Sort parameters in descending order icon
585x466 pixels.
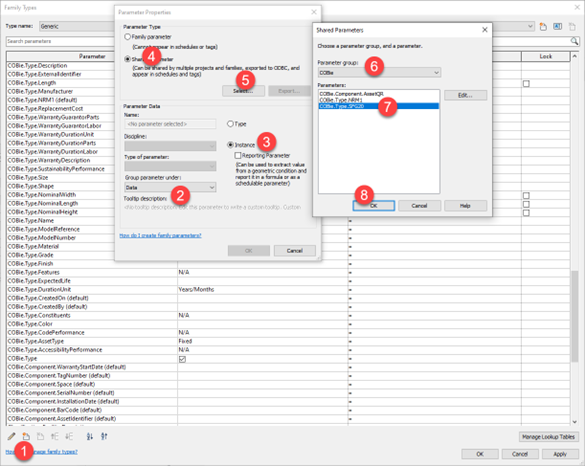[x=104, y=436]
